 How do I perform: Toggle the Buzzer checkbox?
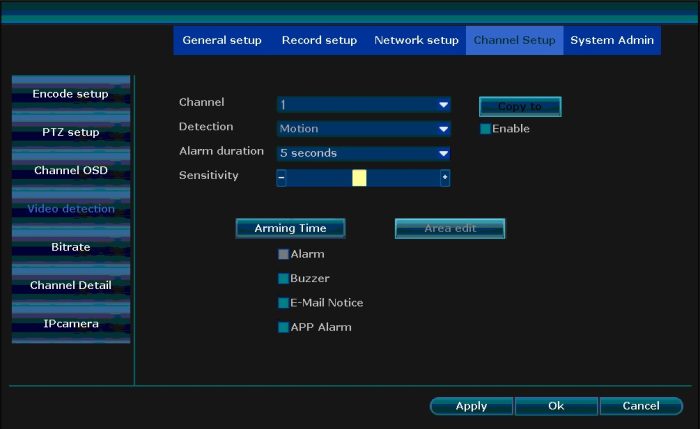[x=283, y=279]
